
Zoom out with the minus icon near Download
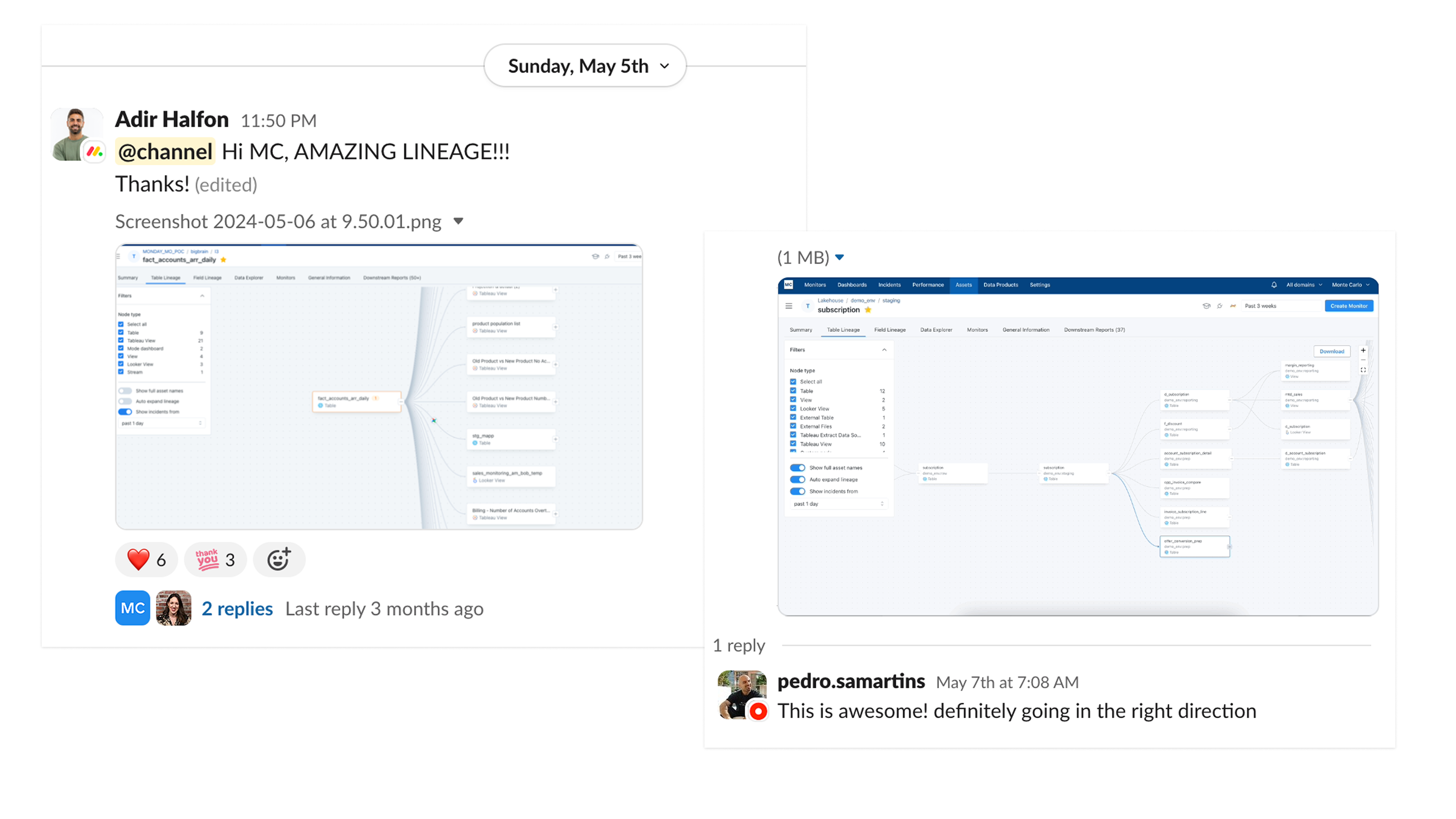[x=1363, y=360]
